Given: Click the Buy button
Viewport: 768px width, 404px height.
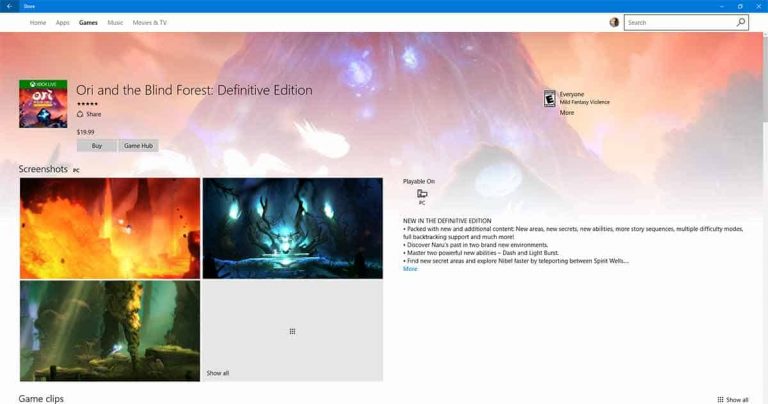Looking at the screenshot, I should tap(96, 145).
